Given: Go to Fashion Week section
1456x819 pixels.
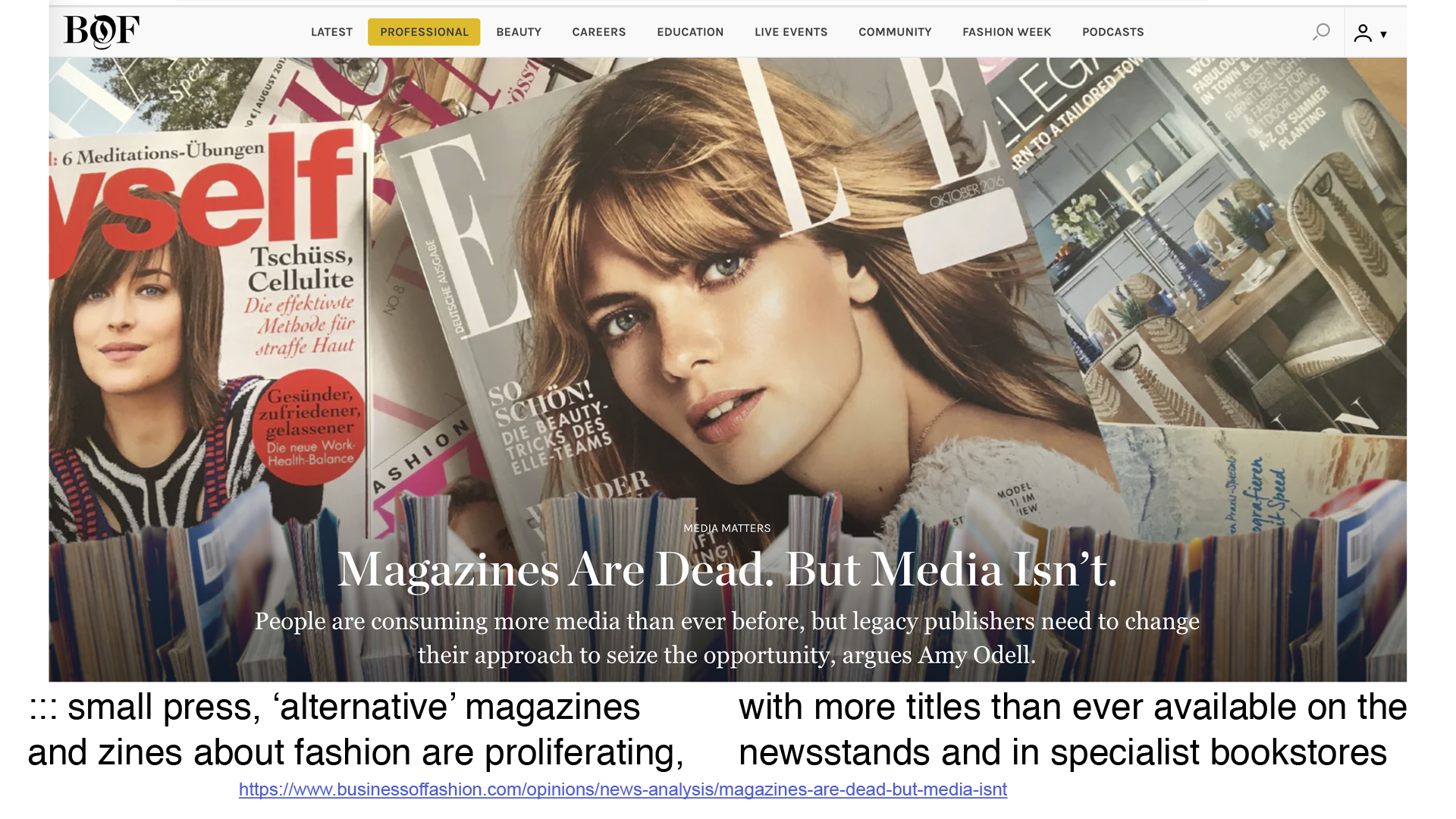Looking at the screenshot, I should pos(1006,32).
